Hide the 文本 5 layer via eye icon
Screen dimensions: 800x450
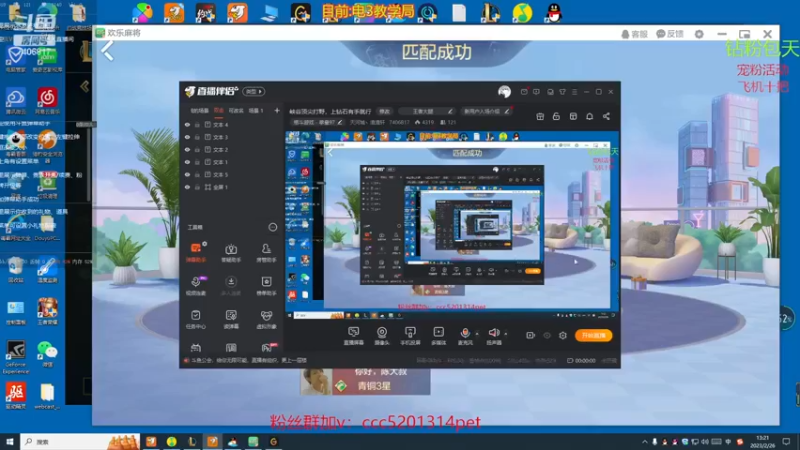(x=187, y=174)
